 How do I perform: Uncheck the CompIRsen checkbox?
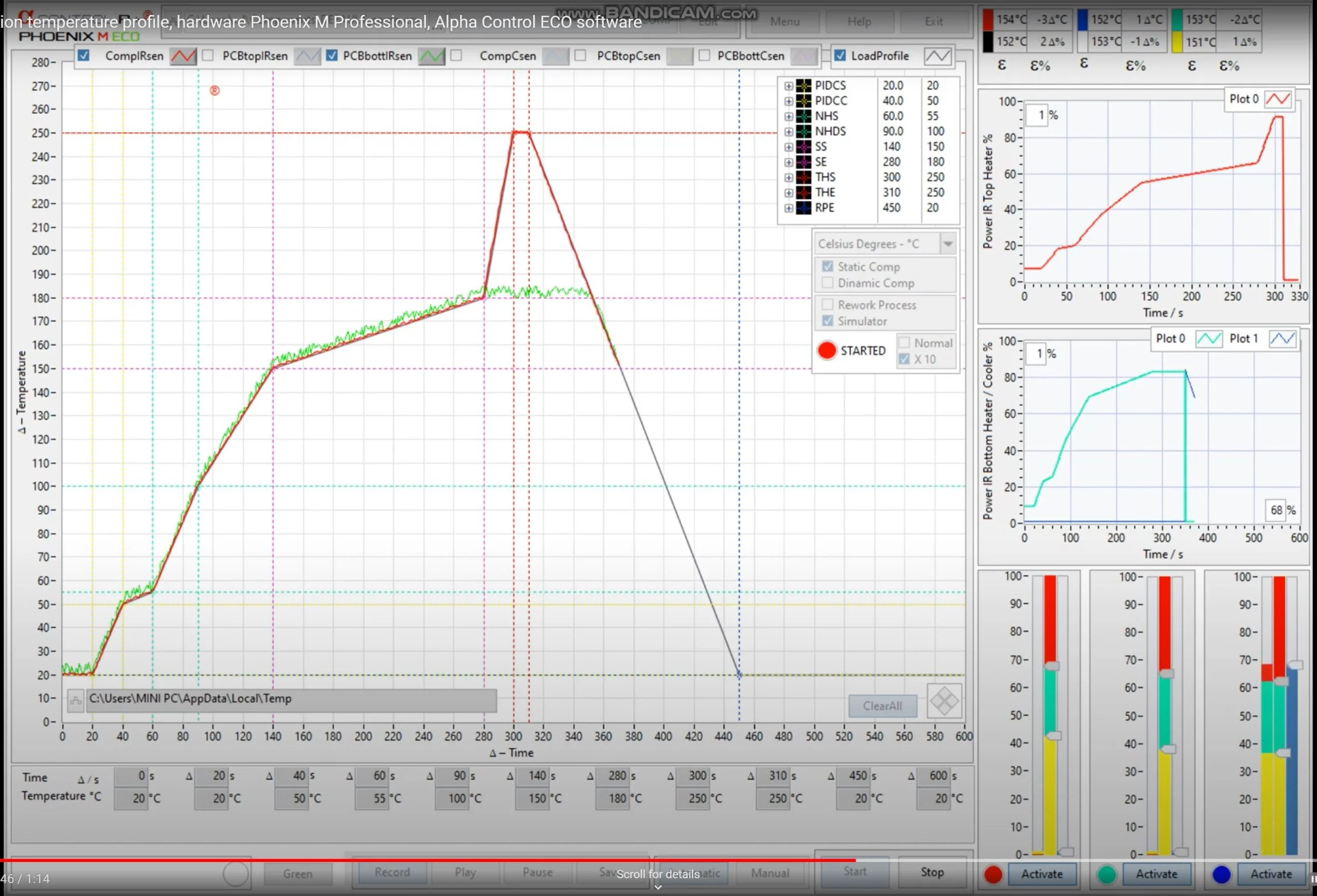84,56
